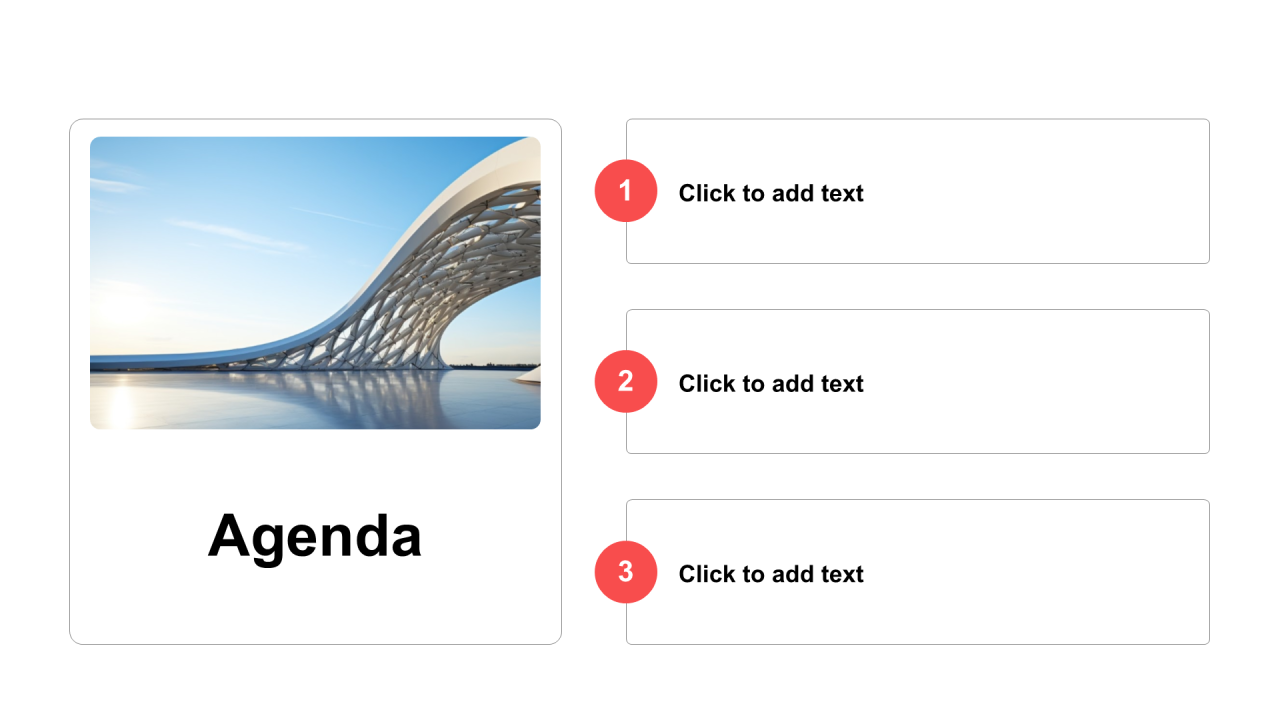The width and height of the screenshot is (1280, 720).
Task: Click the second "Click to add text" placeholder
Action: point(771,384)
